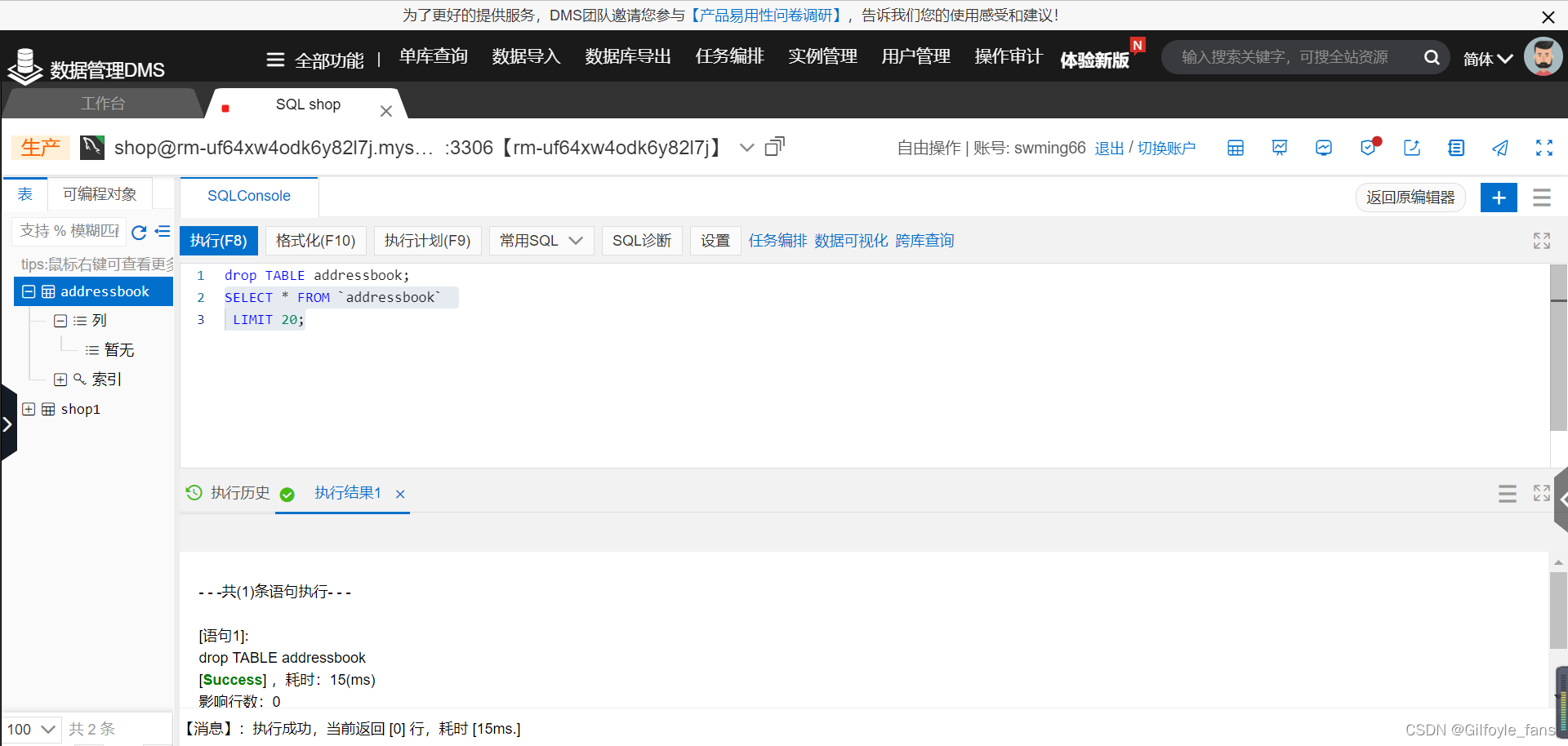This screenshot has width=1568, height=746.
Task: Click the dashboard chart icon
Action: coord(1280,148)
